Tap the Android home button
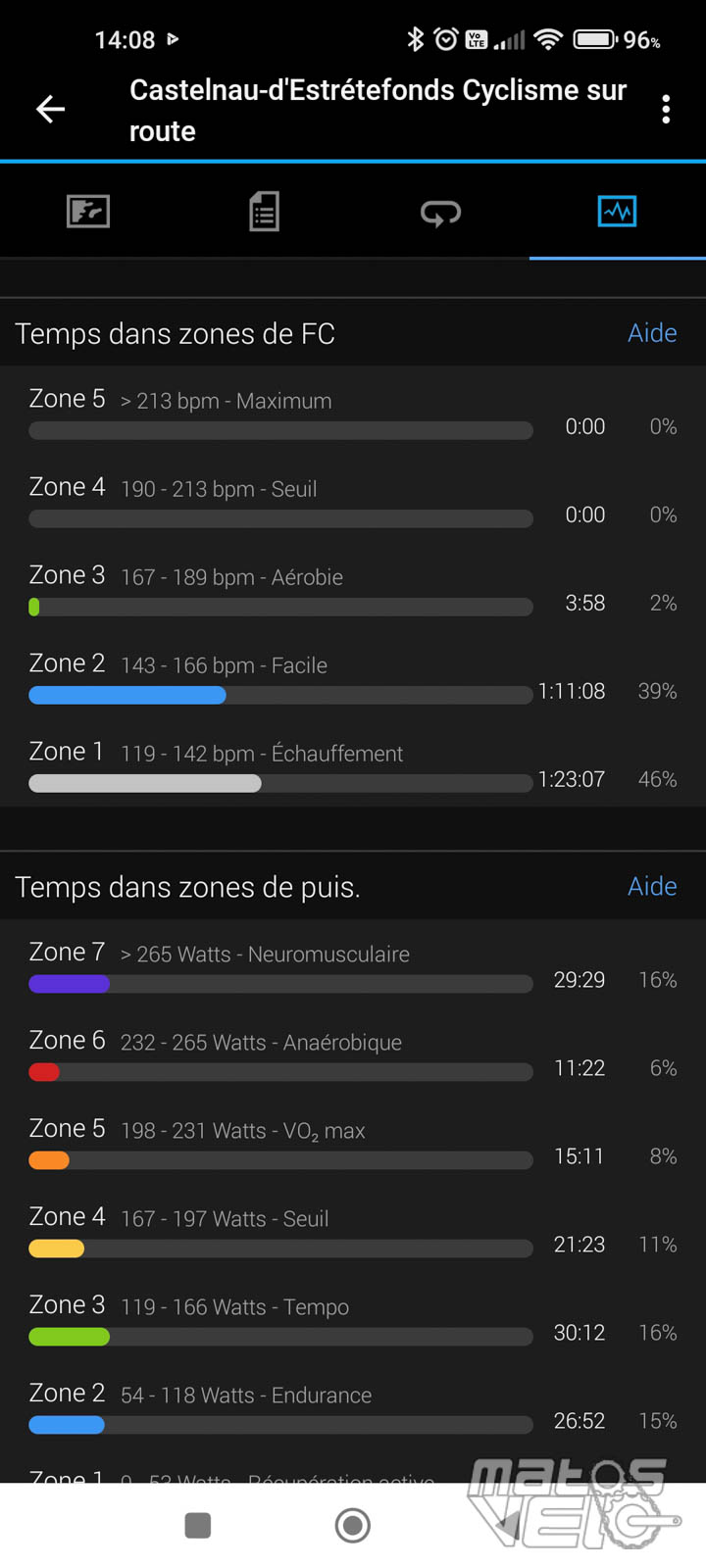The height and width of the screenshot is (1568, 706). pos(353,1525)
